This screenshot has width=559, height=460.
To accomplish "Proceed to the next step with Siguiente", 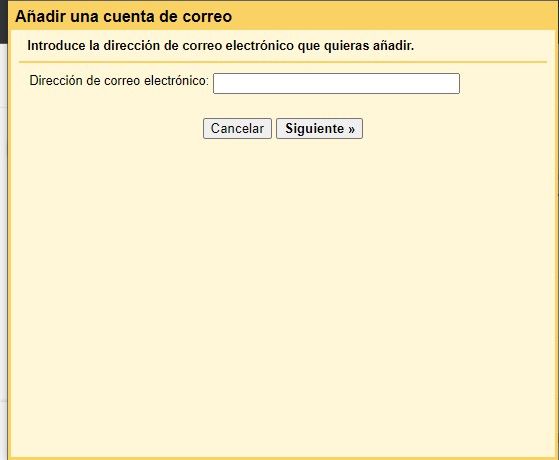I will tap(319, 129).
